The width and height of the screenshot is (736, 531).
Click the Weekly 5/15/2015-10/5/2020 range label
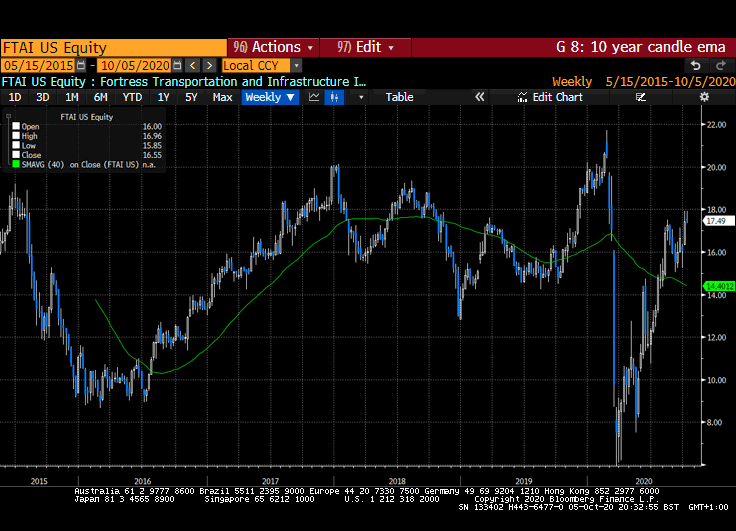point(644,82)
